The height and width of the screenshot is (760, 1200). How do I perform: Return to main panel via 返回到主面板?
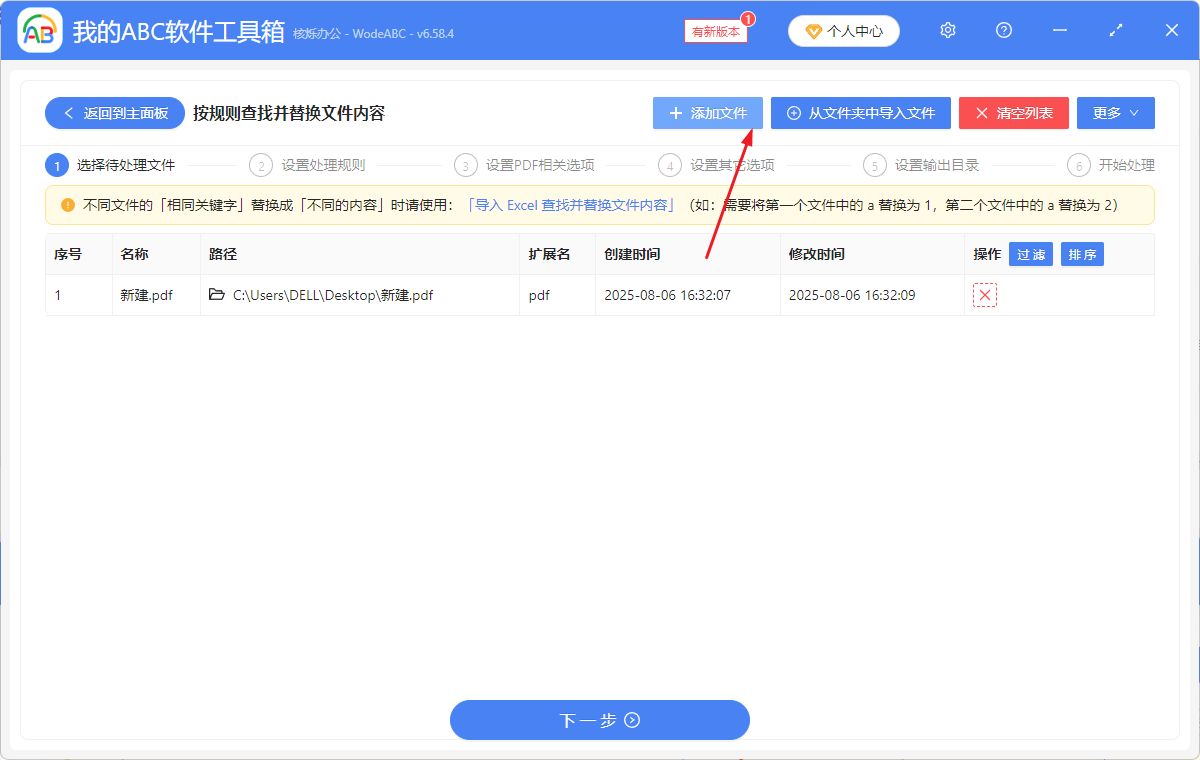click(114, 112)
